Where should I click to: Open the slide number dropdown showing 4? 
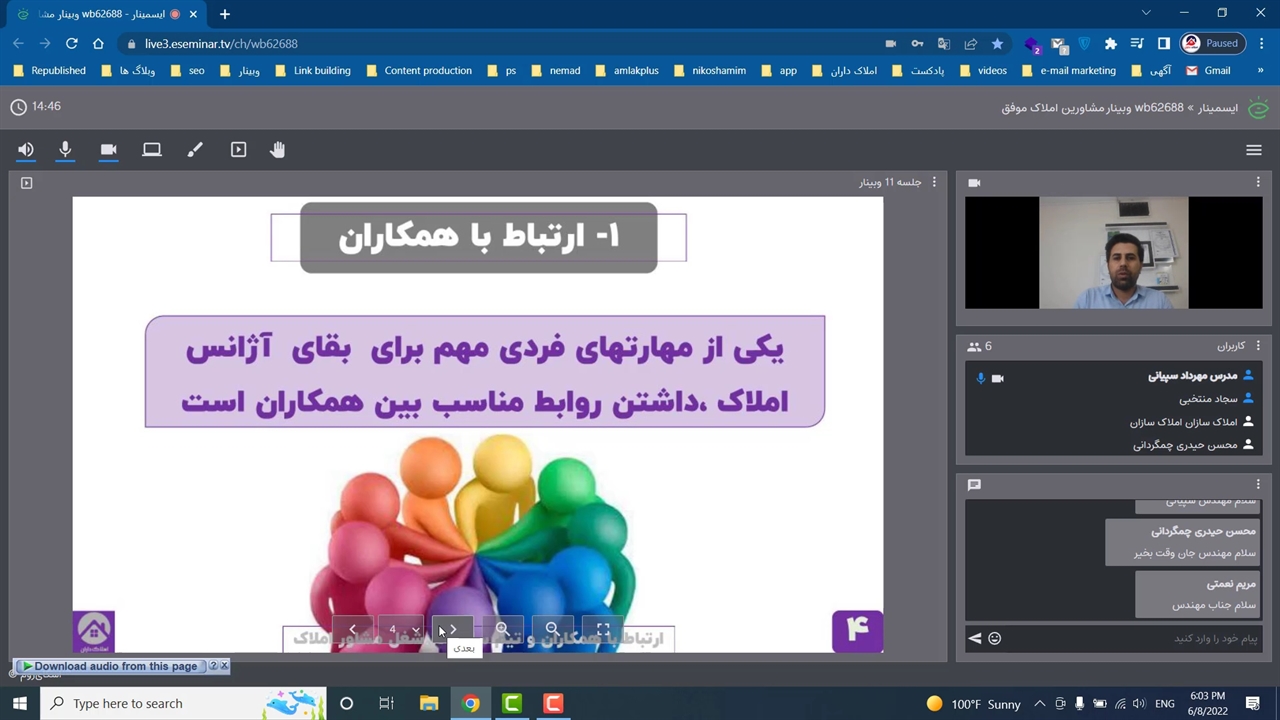pos(403,629)
